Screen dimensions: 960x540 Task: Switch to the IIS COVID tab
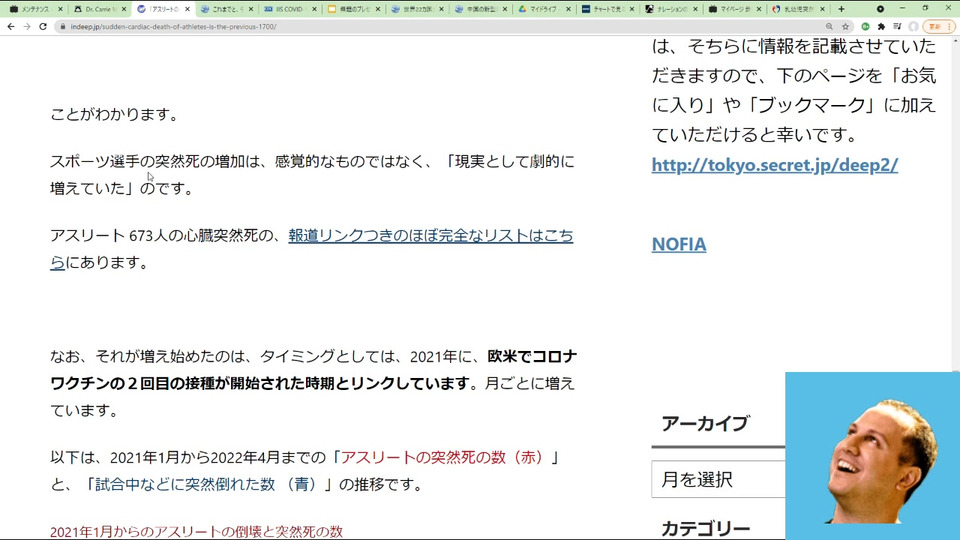click(x=290, y=9)
